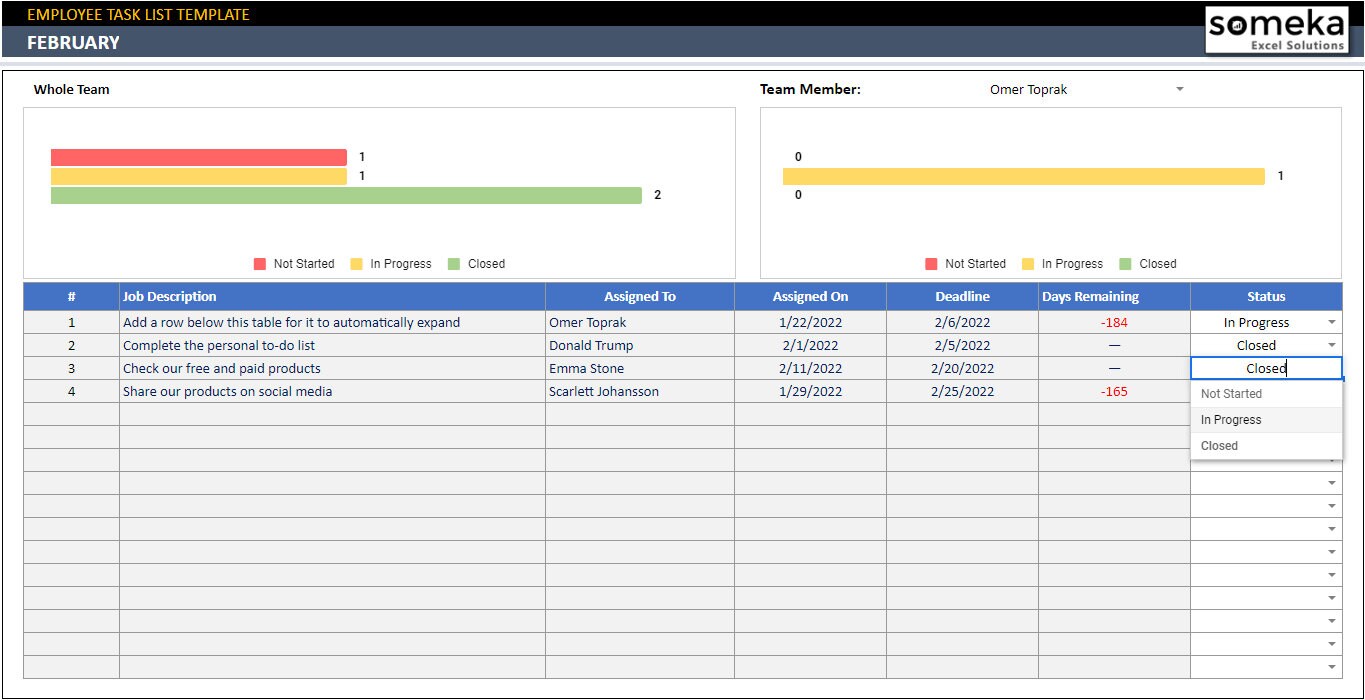Screen dimensions: 1365x700
Task: Open the Team Member selection dropdown
Action: 1179,89
